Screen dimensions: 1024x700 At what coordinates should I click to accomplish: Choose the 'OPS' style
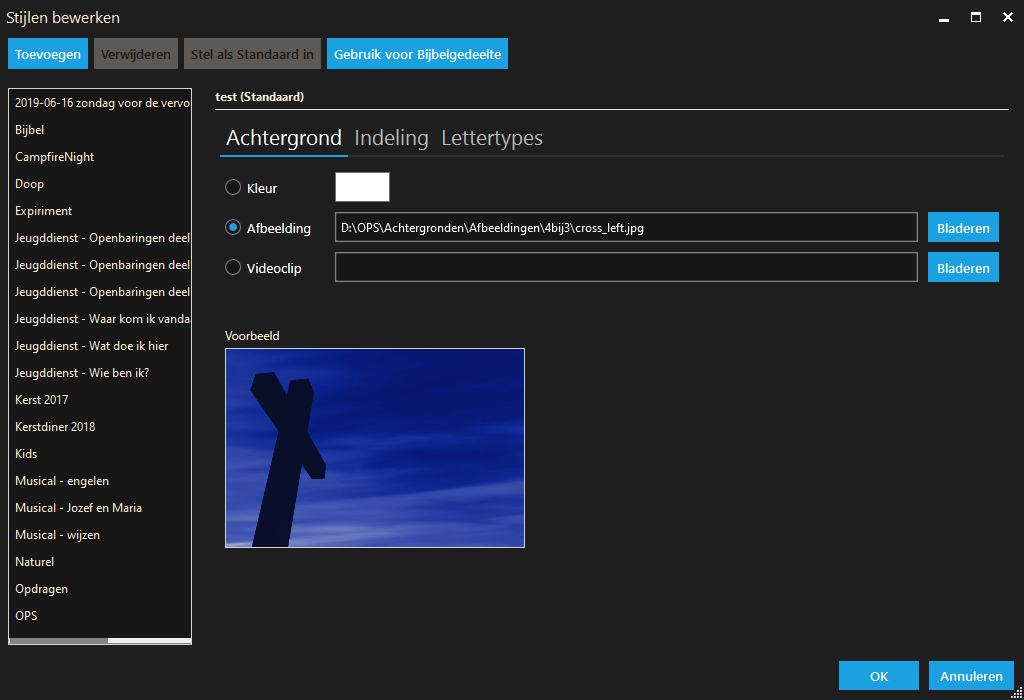coord(100,615)
